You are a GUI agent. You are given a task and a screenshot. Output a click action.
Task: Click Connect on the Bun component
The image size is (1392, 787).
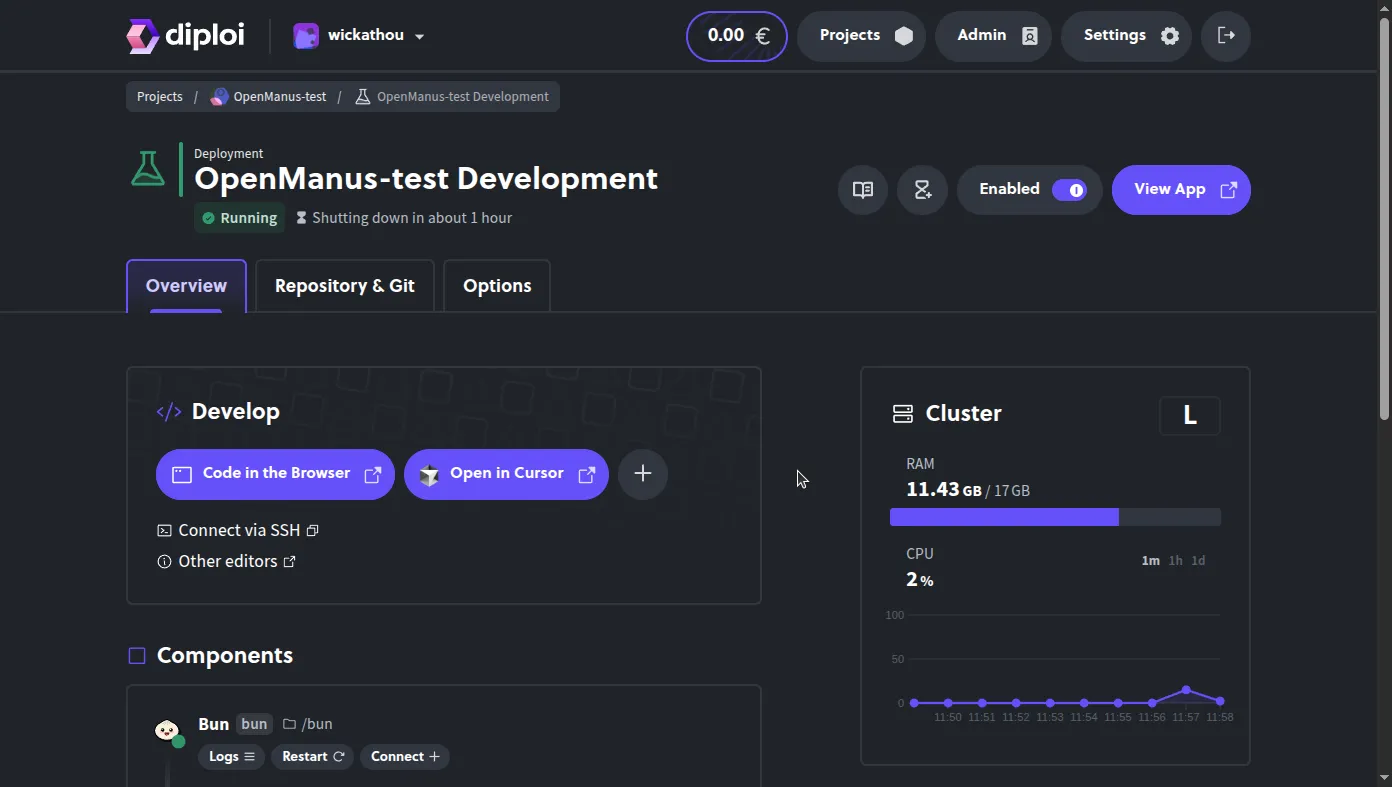404,757
